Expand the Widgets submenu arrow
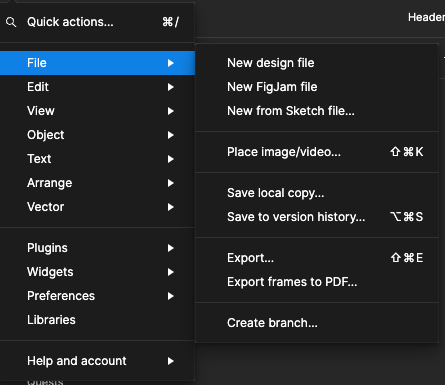 coord(171,272)
